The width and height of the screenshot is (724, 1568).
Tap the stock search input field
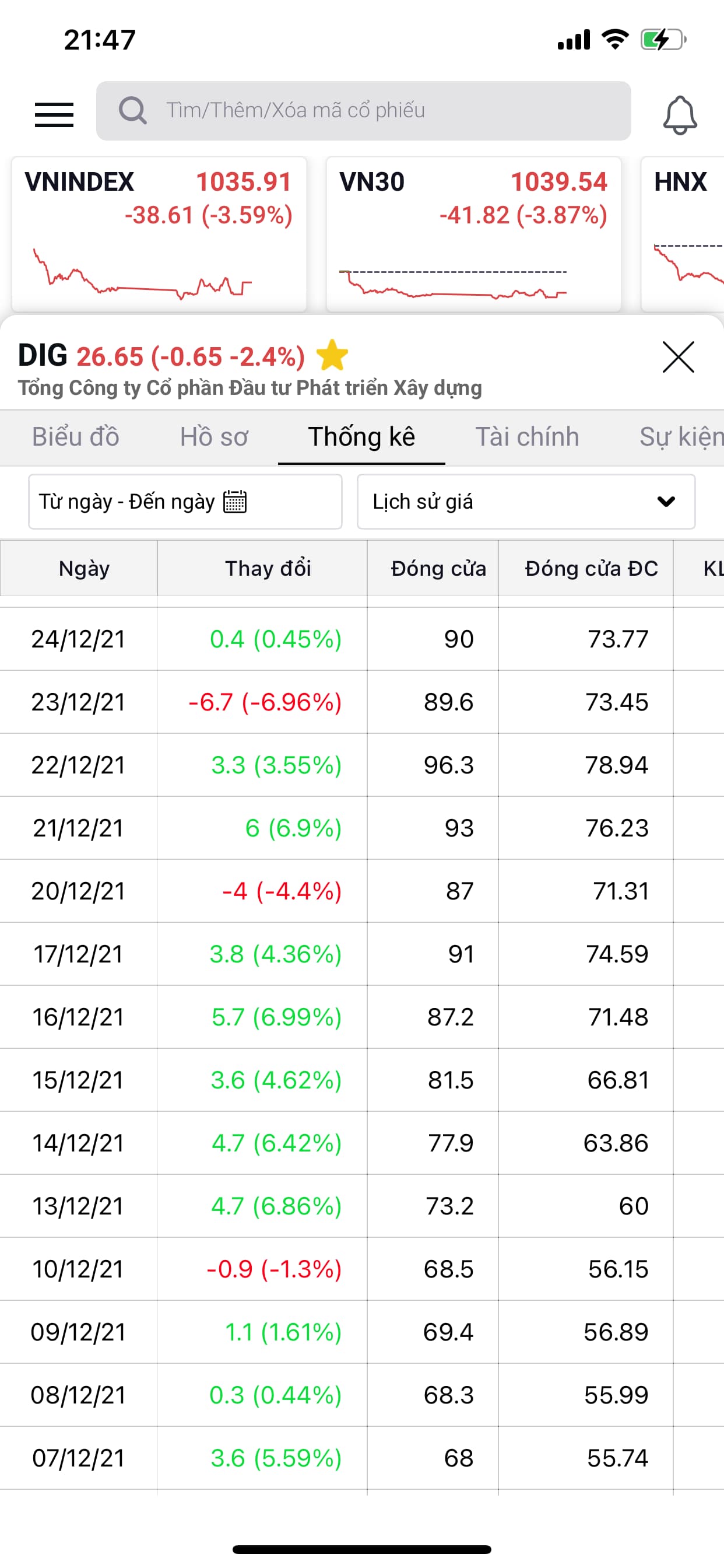click(389, 111)
